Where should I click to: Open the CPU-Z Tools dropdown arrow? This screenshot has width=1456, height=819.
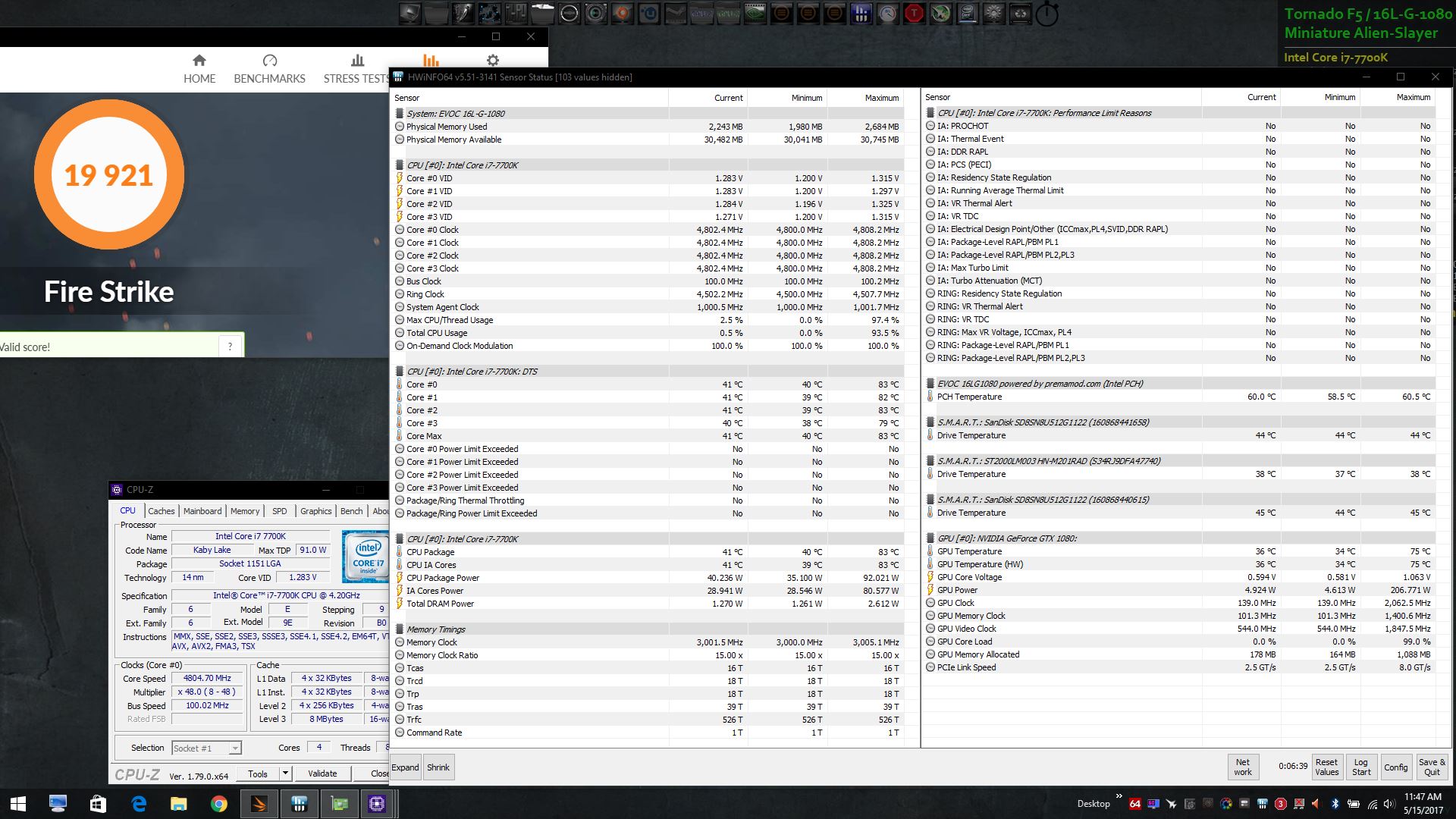click(285, 773)
